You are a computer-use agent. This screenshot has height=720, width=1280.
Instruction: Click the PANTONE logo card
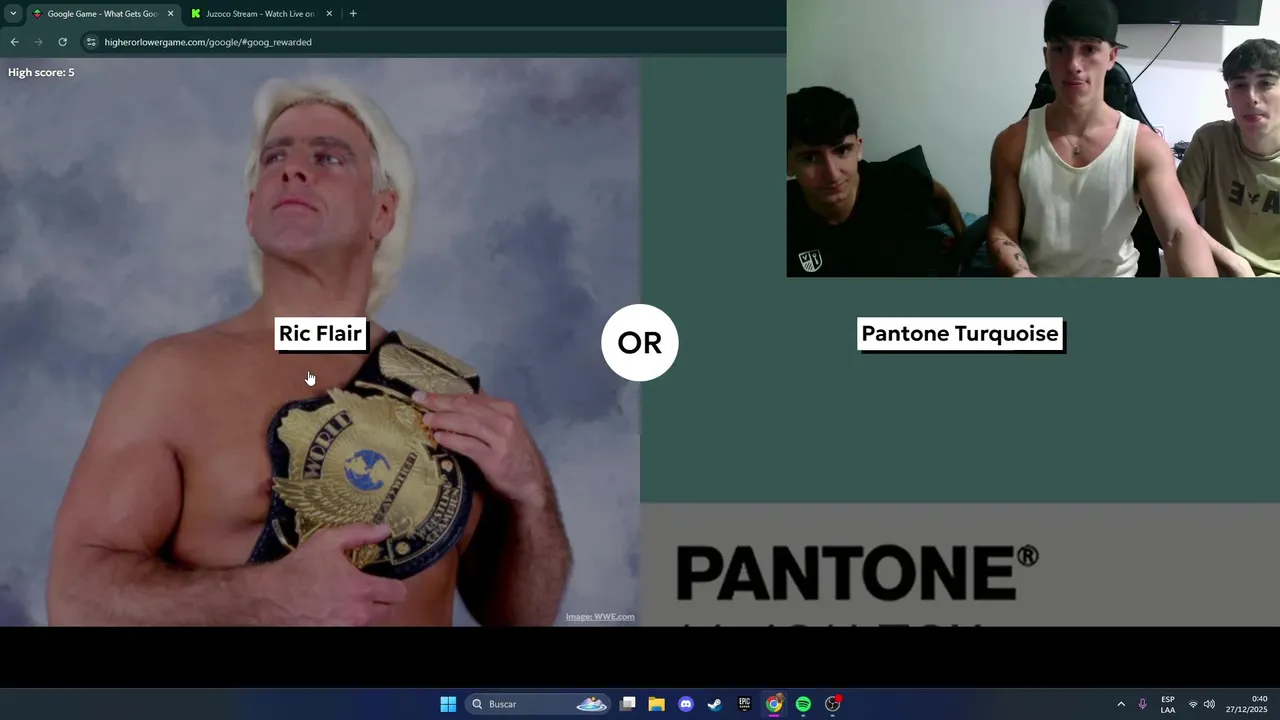tap(960, 565)
